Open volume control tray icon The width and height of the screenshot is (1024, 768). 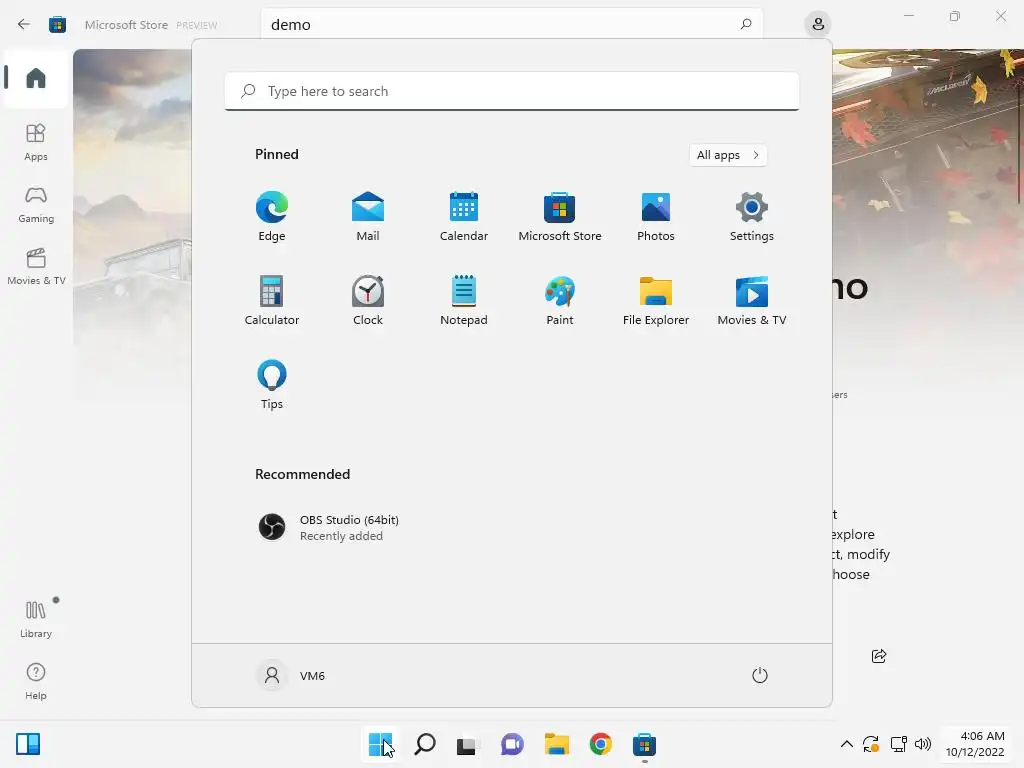(923, 744)
